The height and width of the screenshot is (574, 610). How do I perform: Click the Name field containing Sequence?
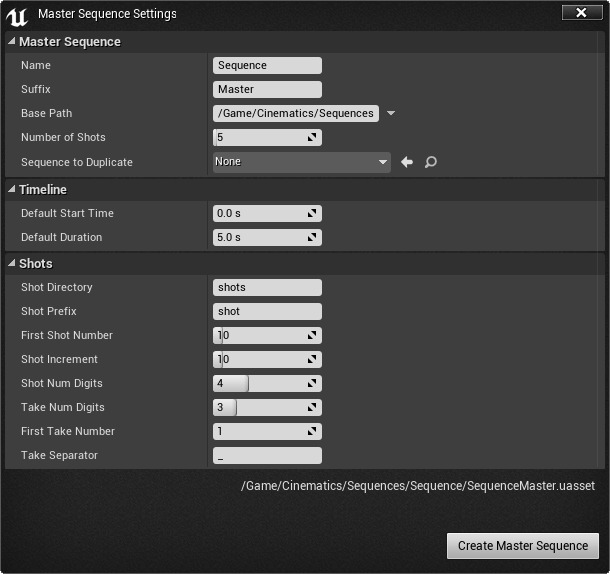pyautogui.click(x=267, y=65)
